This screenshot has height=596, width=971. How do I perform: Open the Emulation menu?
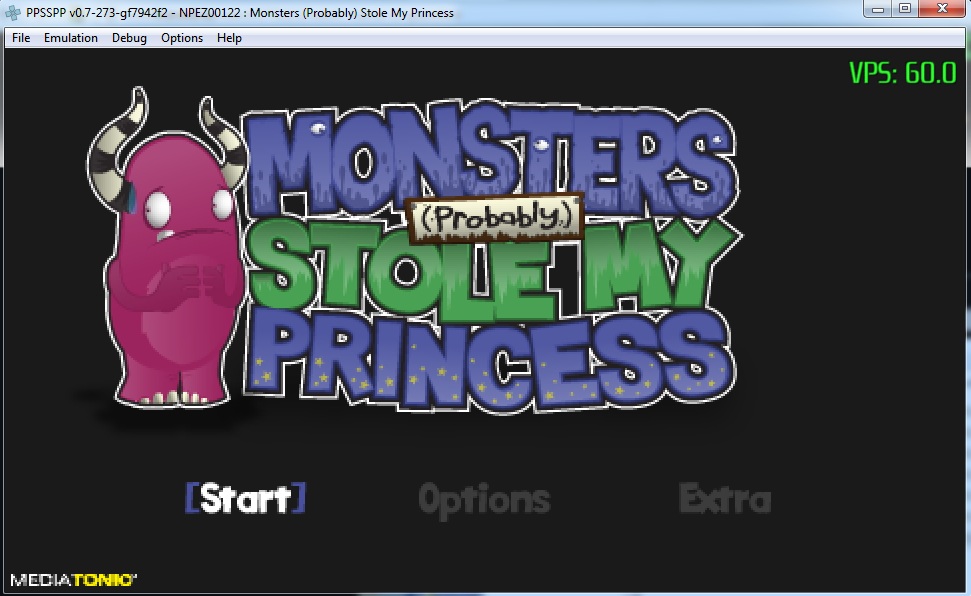(71, 38)
